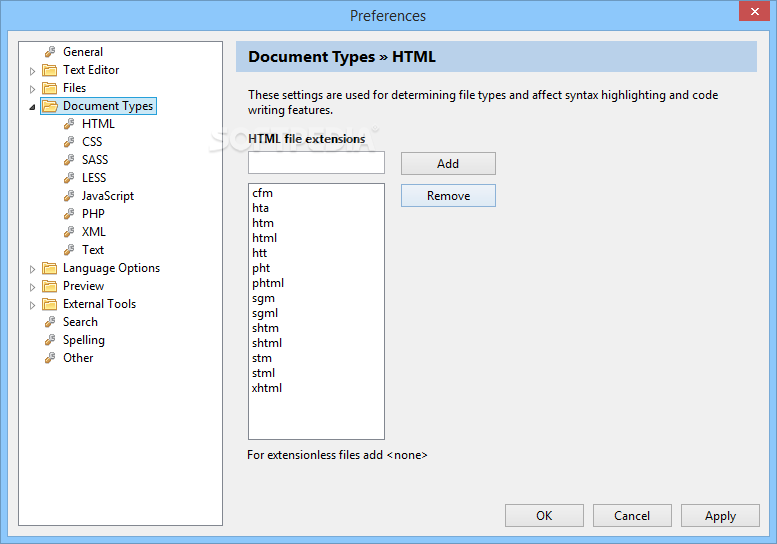Focus the HTML file extensions text field
Screen dimensions: 777x544
316,163
